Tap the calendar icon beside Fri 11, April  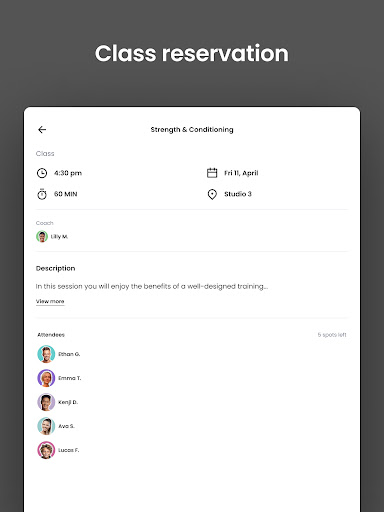pyautogui.click(x=212, y=173)
